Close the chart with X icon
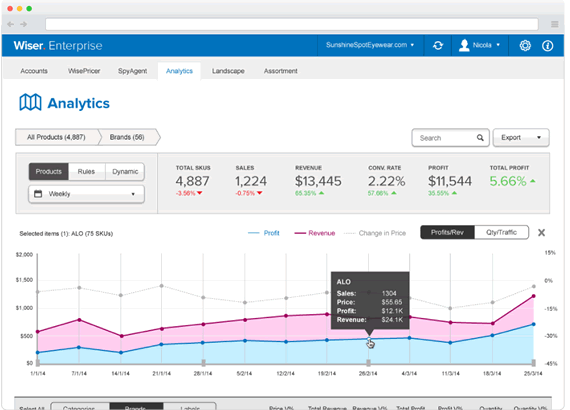570x410 pixels. [x=541, y=233]
